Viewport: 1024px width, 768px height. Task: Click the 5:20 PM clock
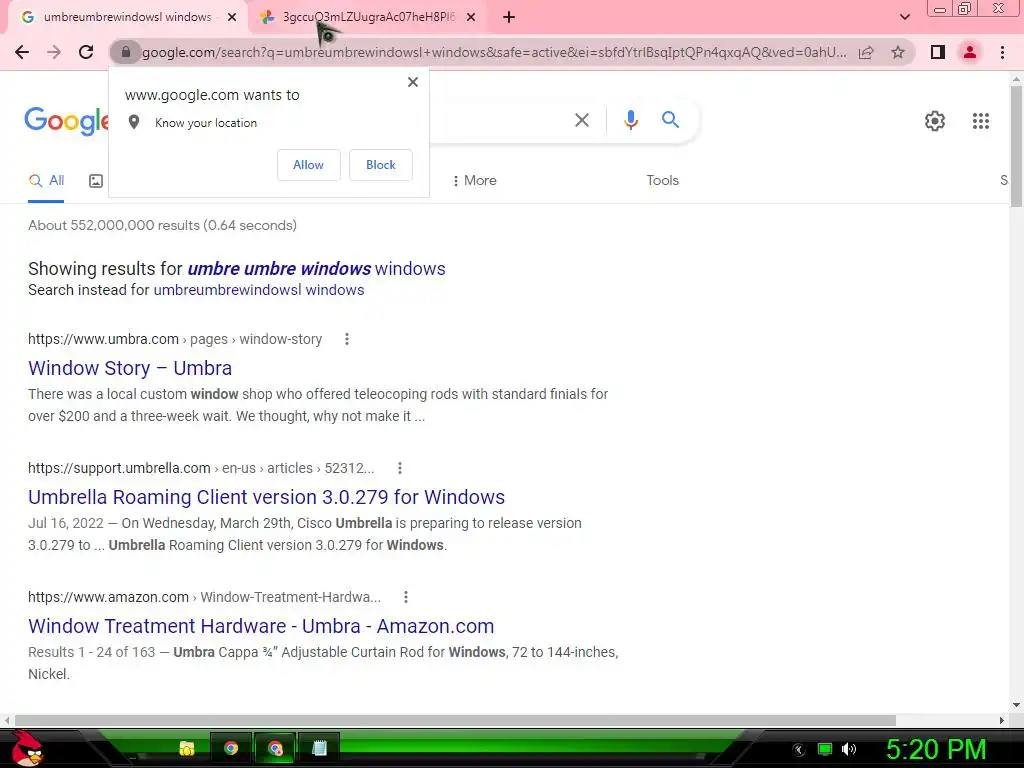click(935, 749)
